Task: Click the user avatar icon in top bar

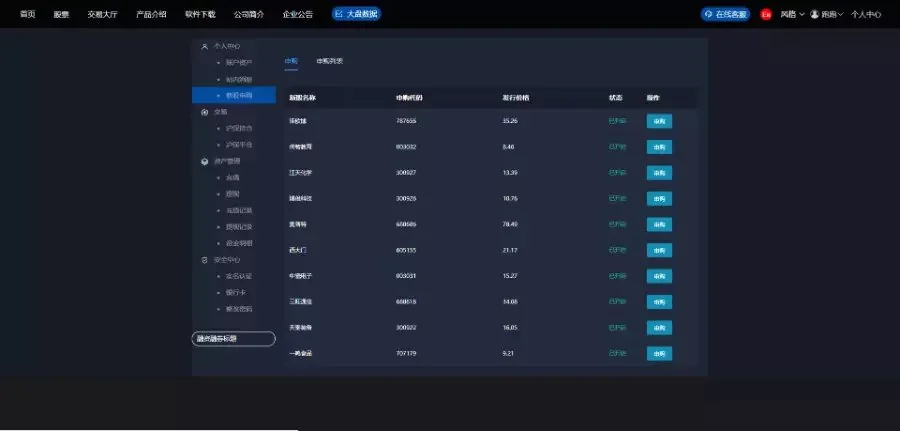Action: click(814, 14)
